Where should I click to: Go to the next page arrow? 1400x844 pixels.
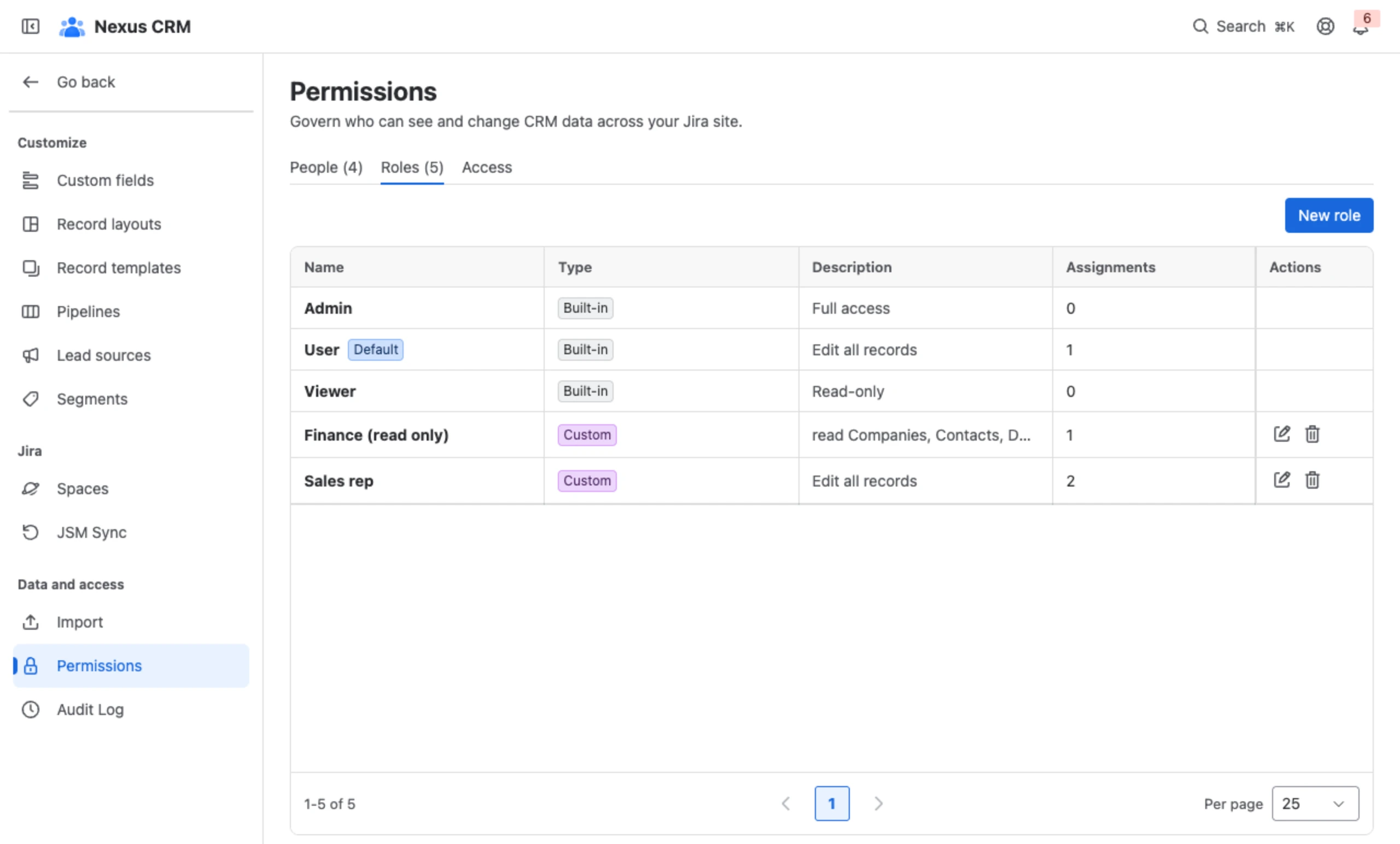click(878, 803)
